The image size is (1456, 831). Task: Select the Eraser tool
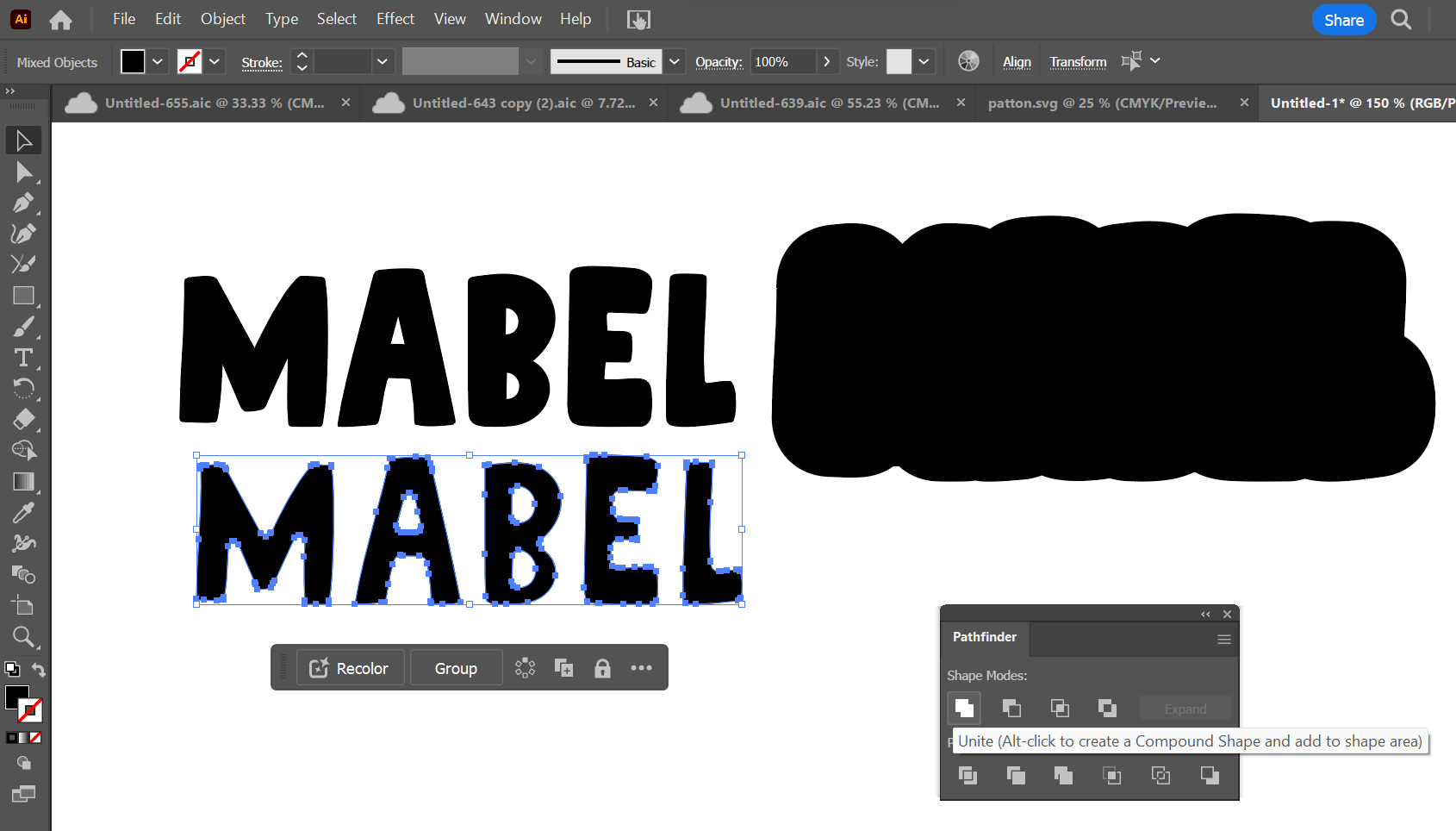(23, 420)
